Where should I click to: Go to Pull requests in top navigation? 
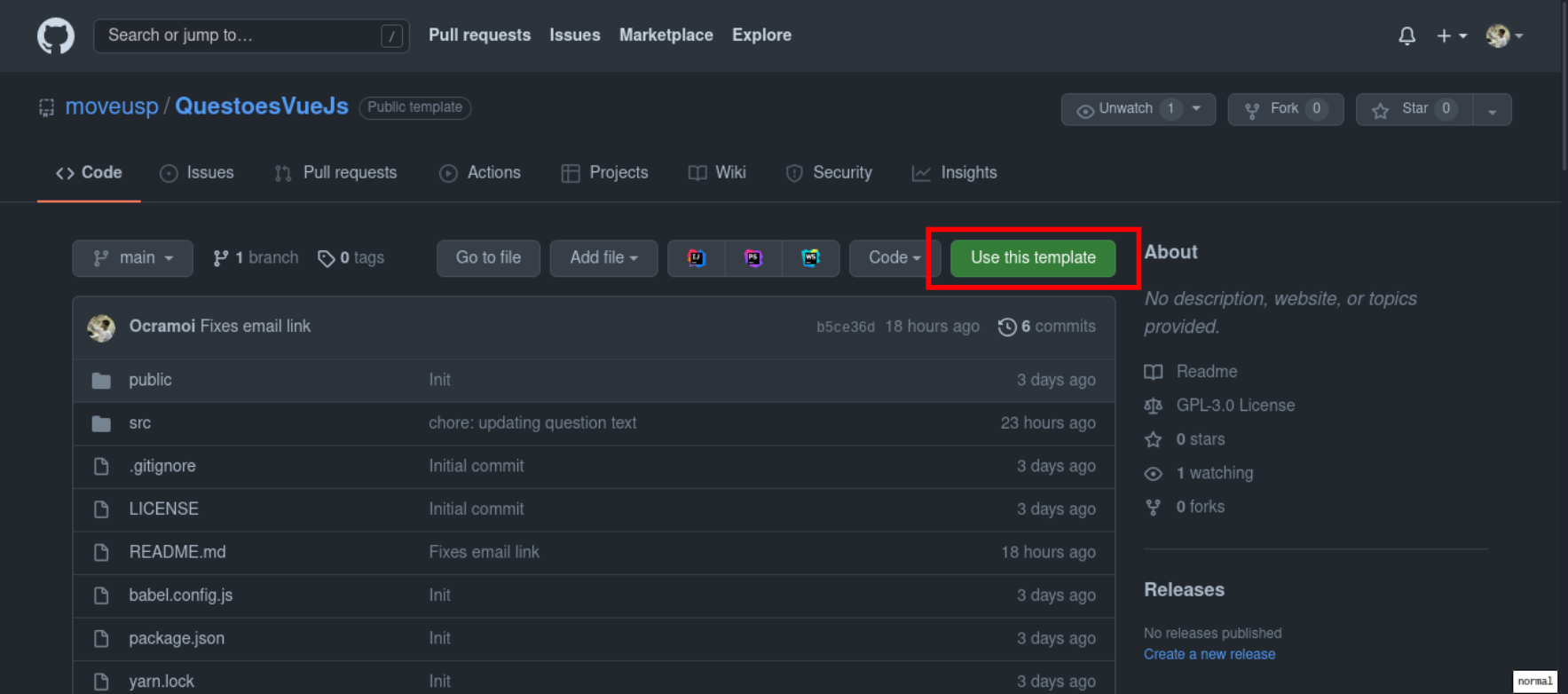pyautogui.click(x=479, y=35)
